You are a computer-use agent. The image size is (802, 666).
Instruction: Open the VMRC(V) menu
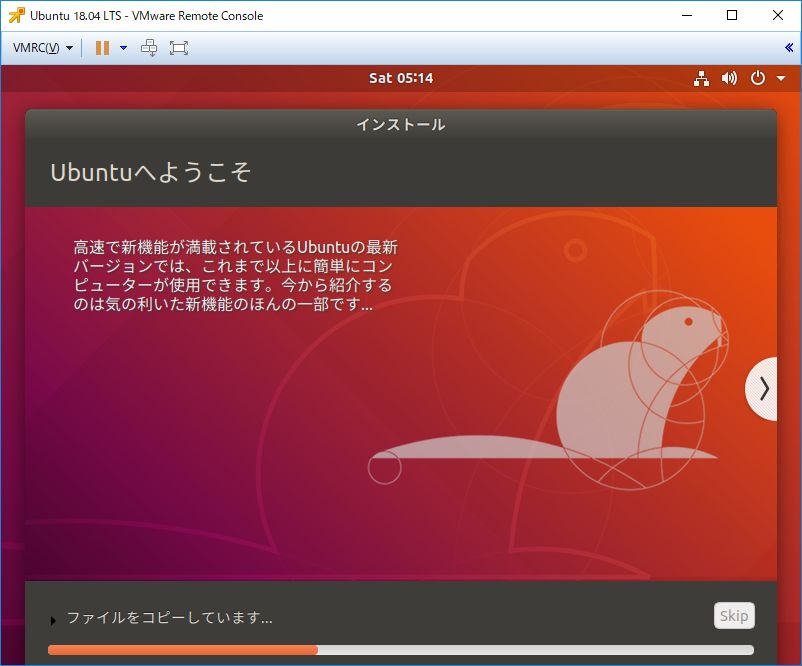coord(42,48)
